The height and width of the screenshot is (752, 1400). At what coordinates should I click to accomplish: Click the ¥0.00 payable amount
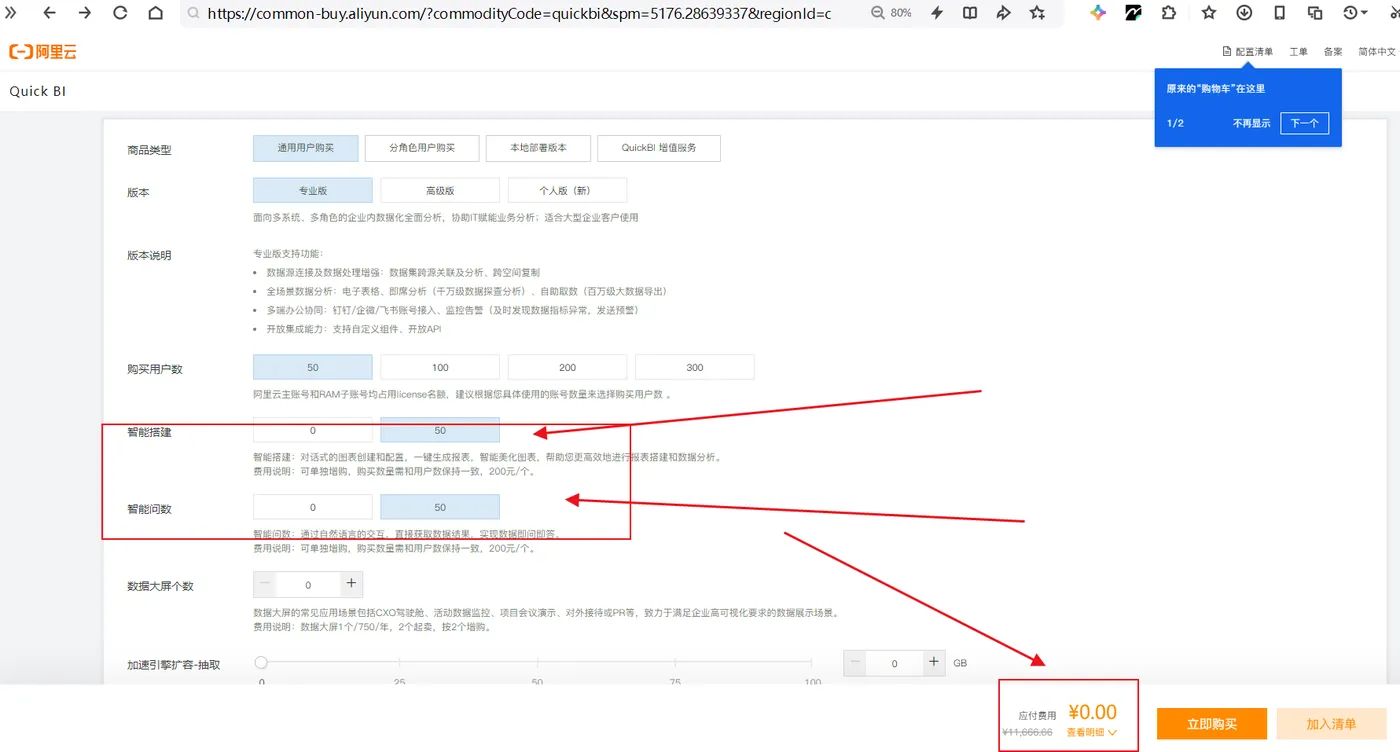(x=1092, y=712)
